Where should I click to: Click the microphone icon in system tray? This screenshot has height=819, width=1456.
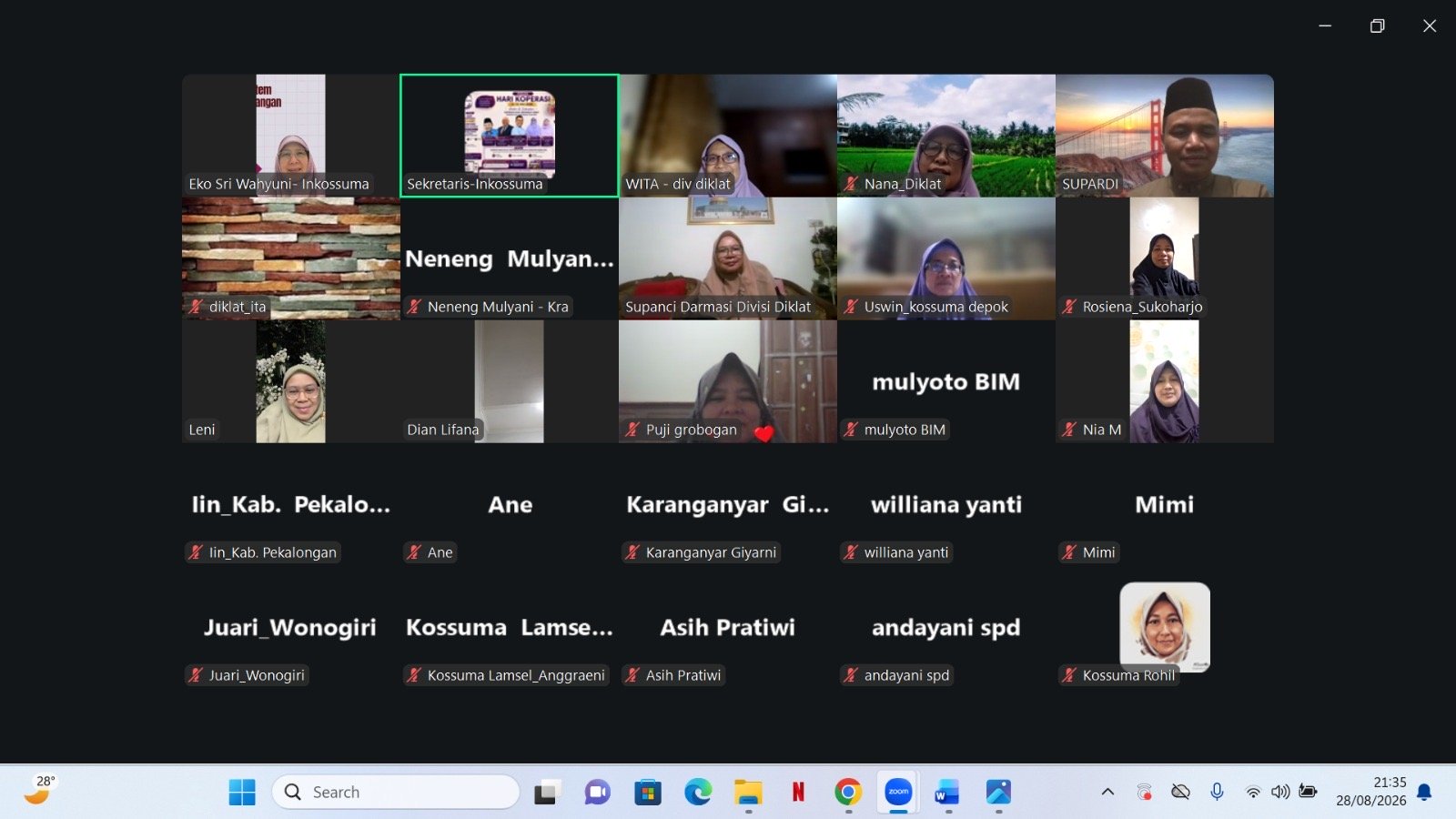(1217, 792)
